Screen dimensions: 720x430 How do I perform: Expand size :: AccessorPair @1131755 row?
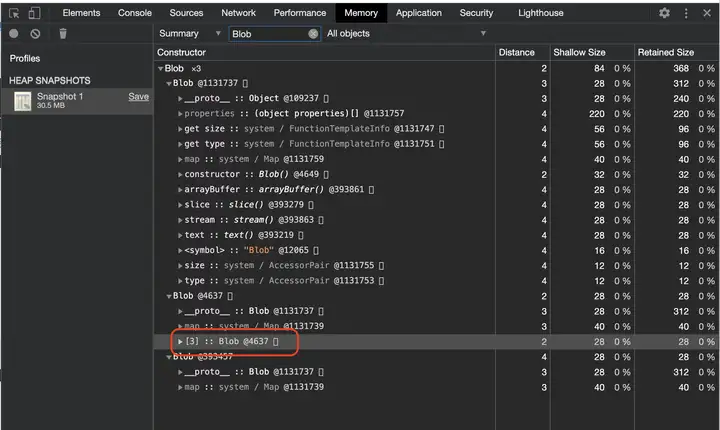[180, 266]
